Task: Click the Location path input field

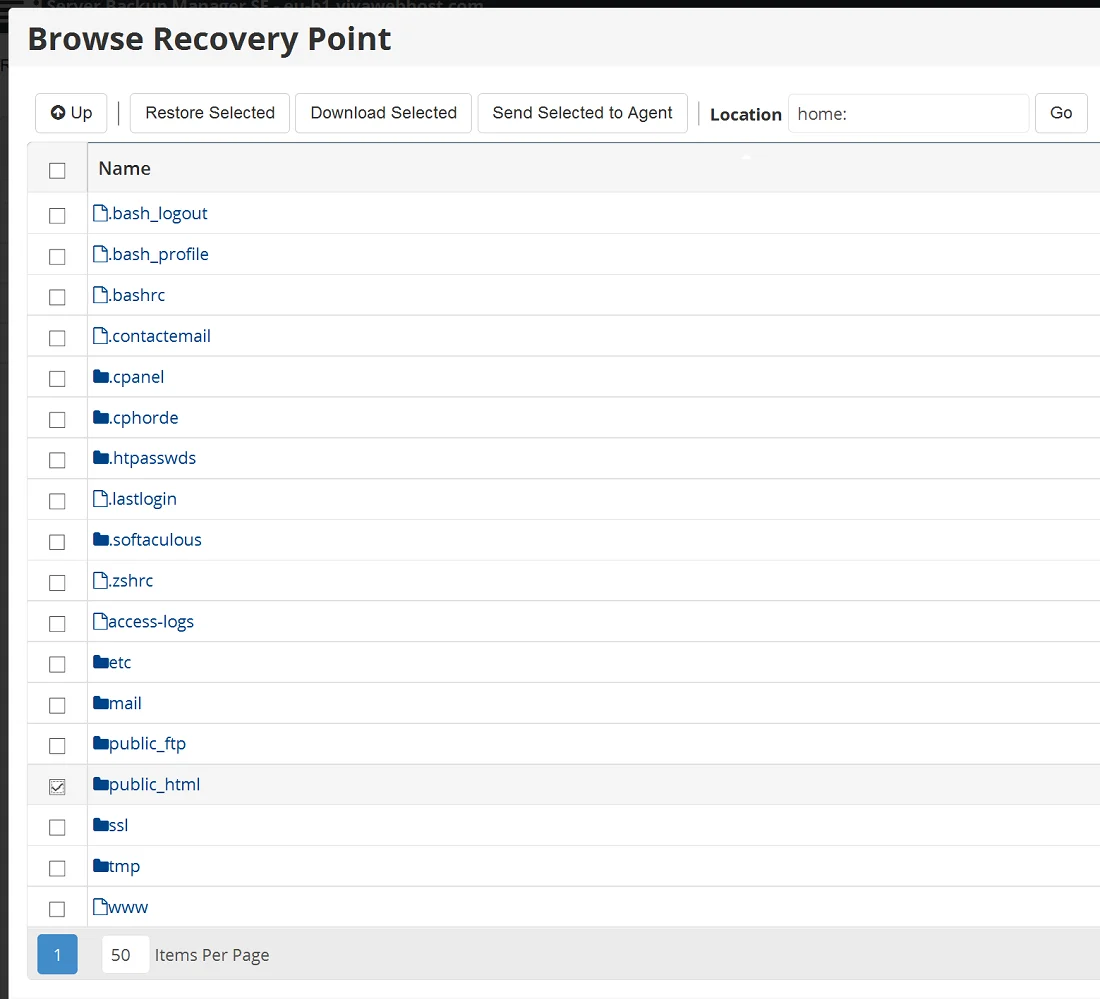Action: (x=908, y=113)
